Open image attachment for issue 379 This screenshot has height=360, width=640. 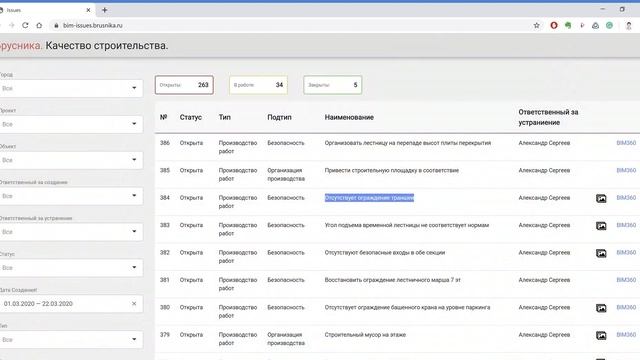tap(601, 335)
